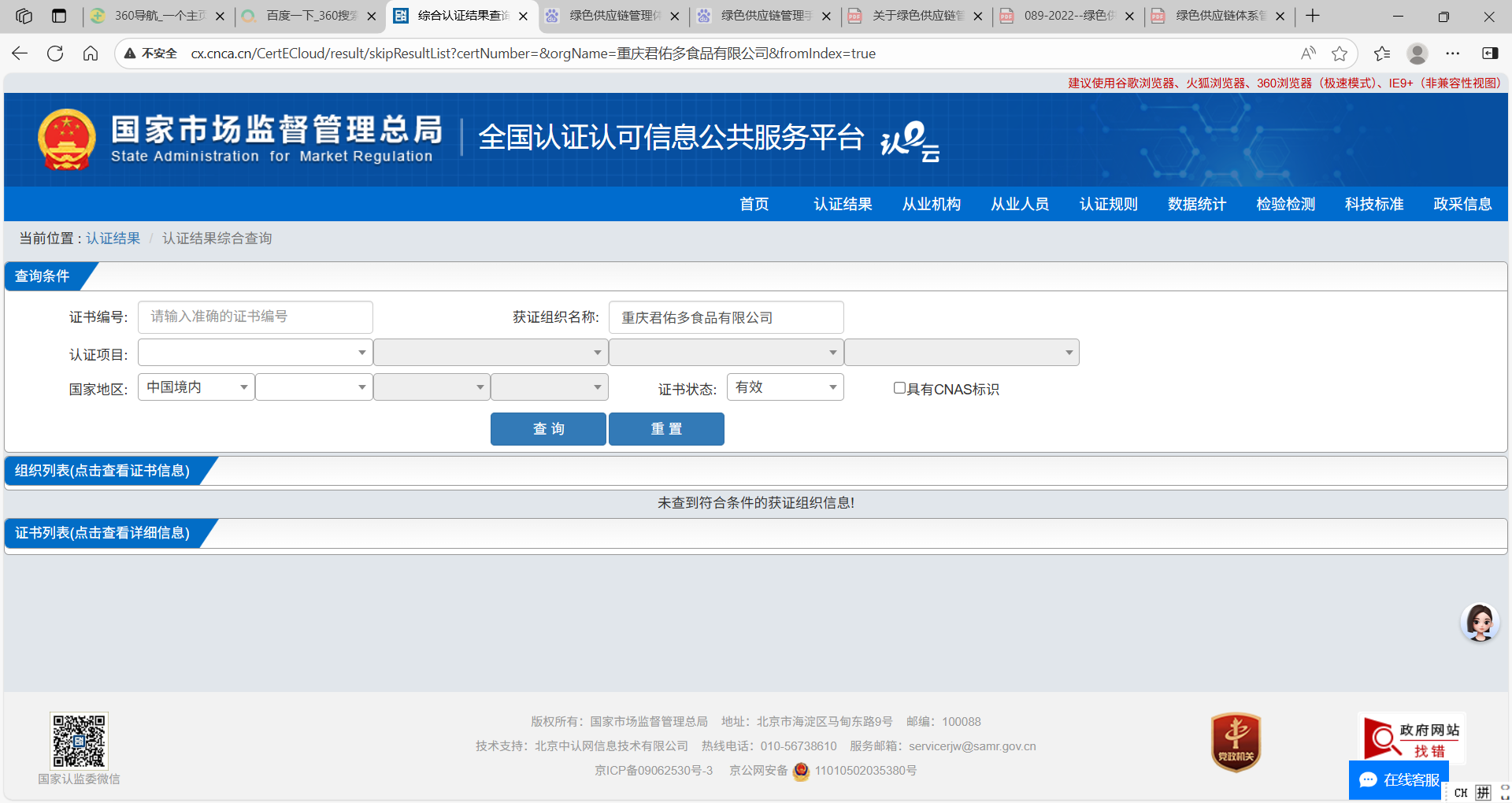The height and width of the screenshot is (803, 1512).
Task: Open the WeChat QR code image
Action: point(79,741)
